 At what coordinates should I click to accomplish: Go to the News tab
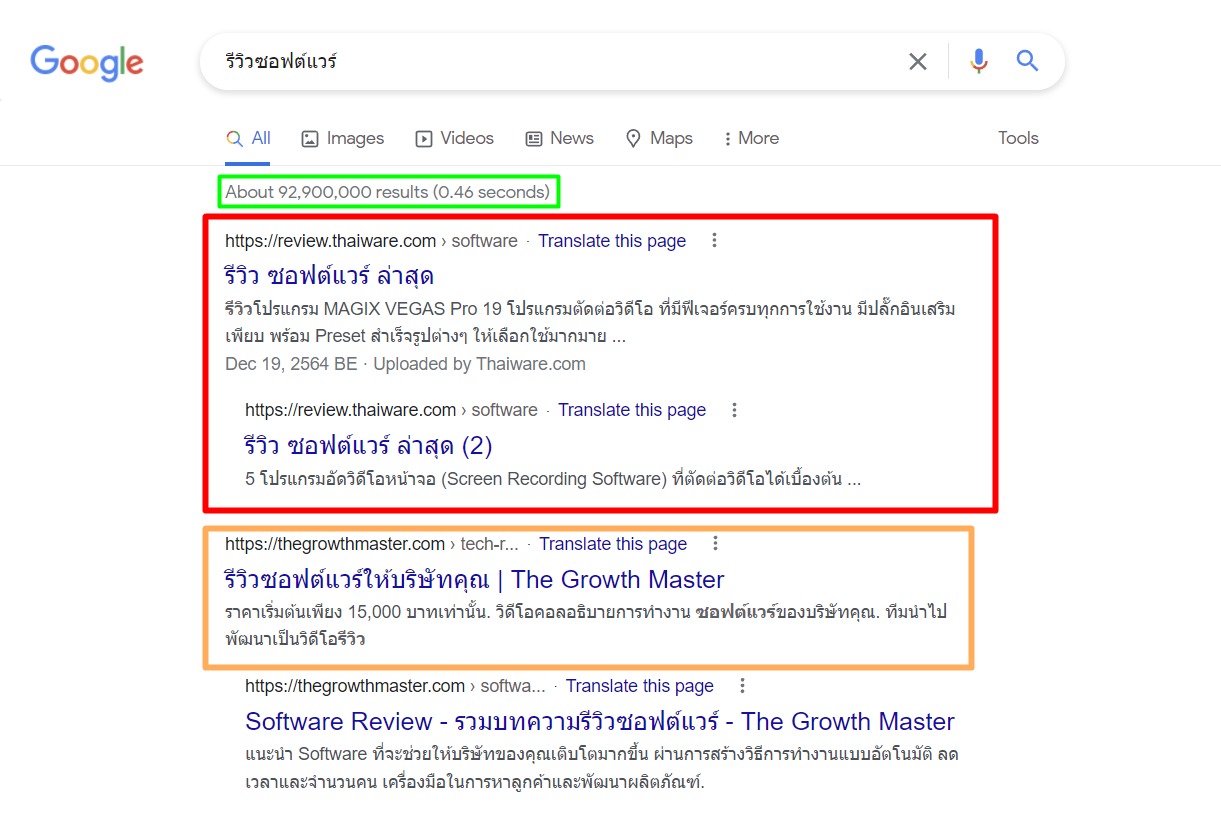[x=560, y=139]
